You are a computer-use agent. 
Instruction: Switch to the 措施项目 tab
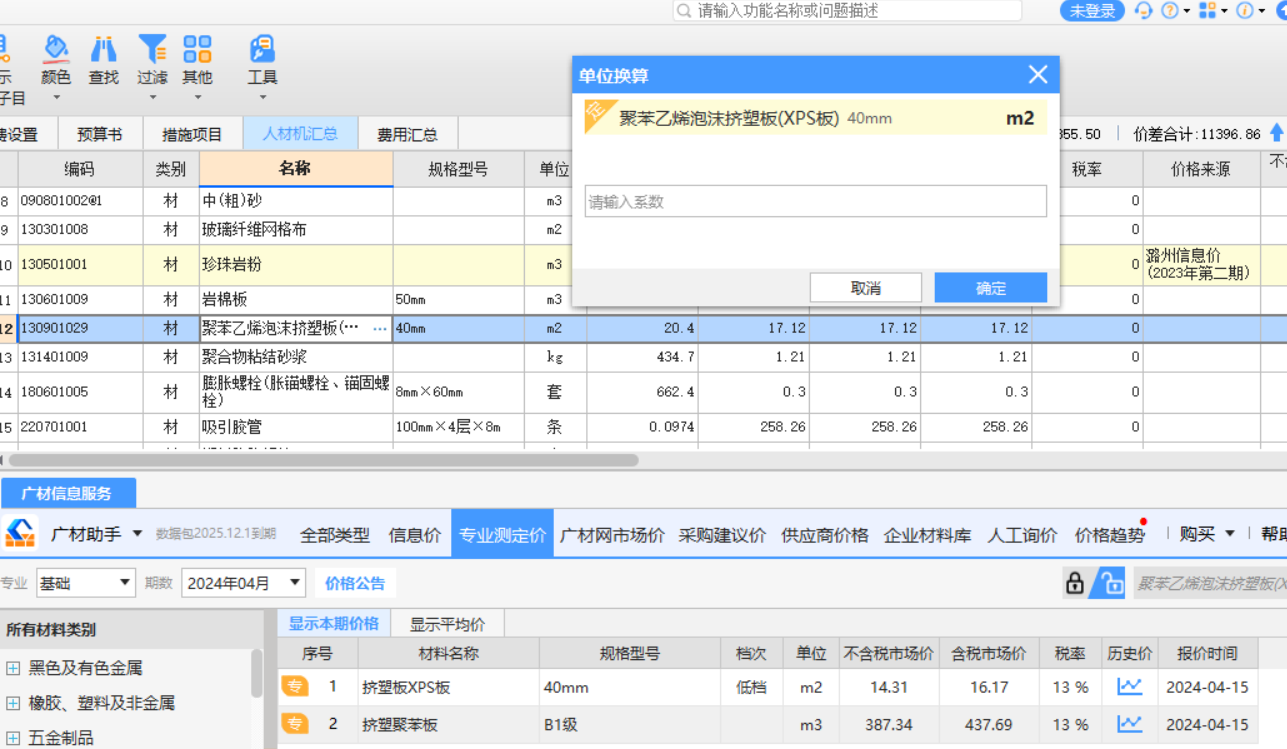pyautogui.click(x=192, y=134)
